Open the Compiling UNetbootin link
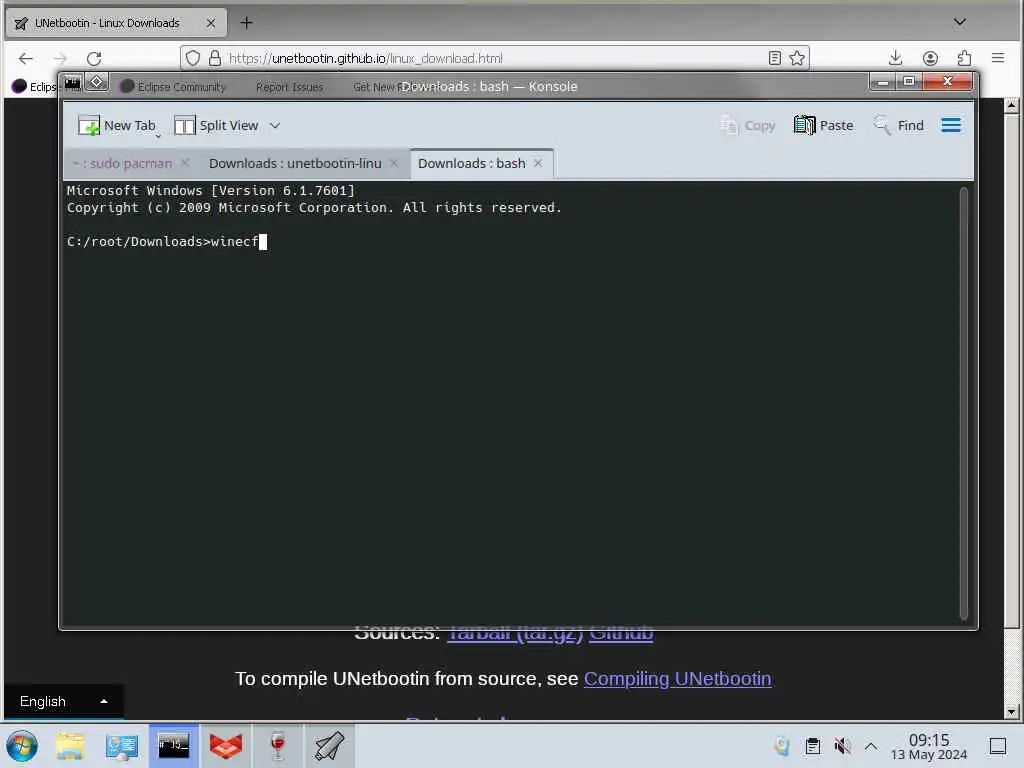 [677, 679]
